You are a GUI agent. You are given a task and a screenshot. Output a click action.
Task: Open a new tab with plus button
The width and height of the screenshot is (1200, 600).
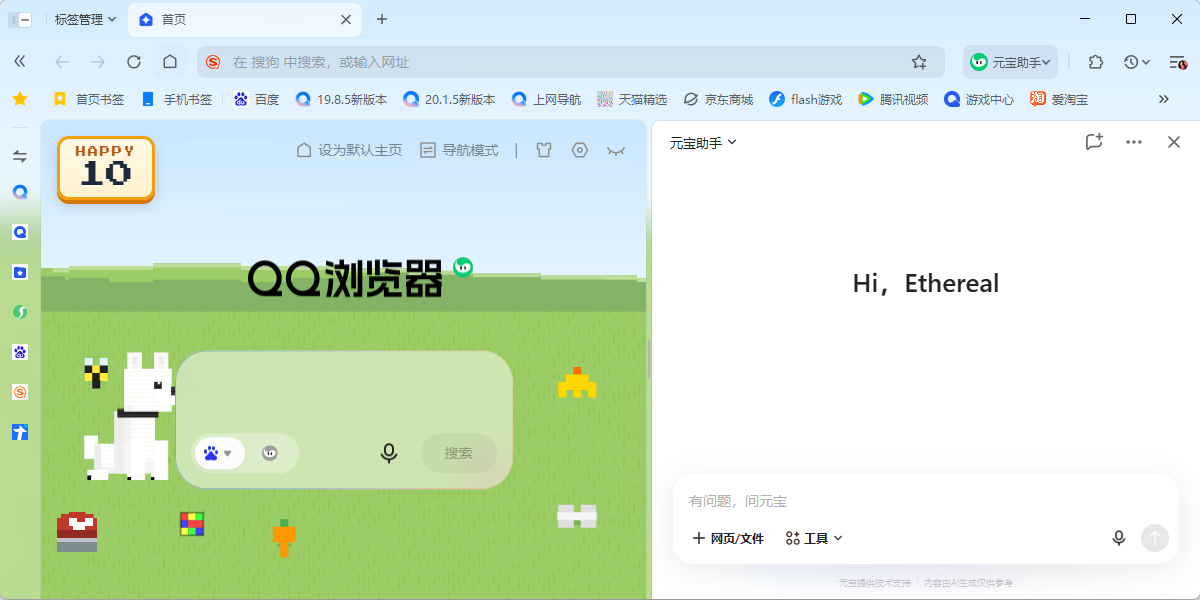[x=382, y=19]
